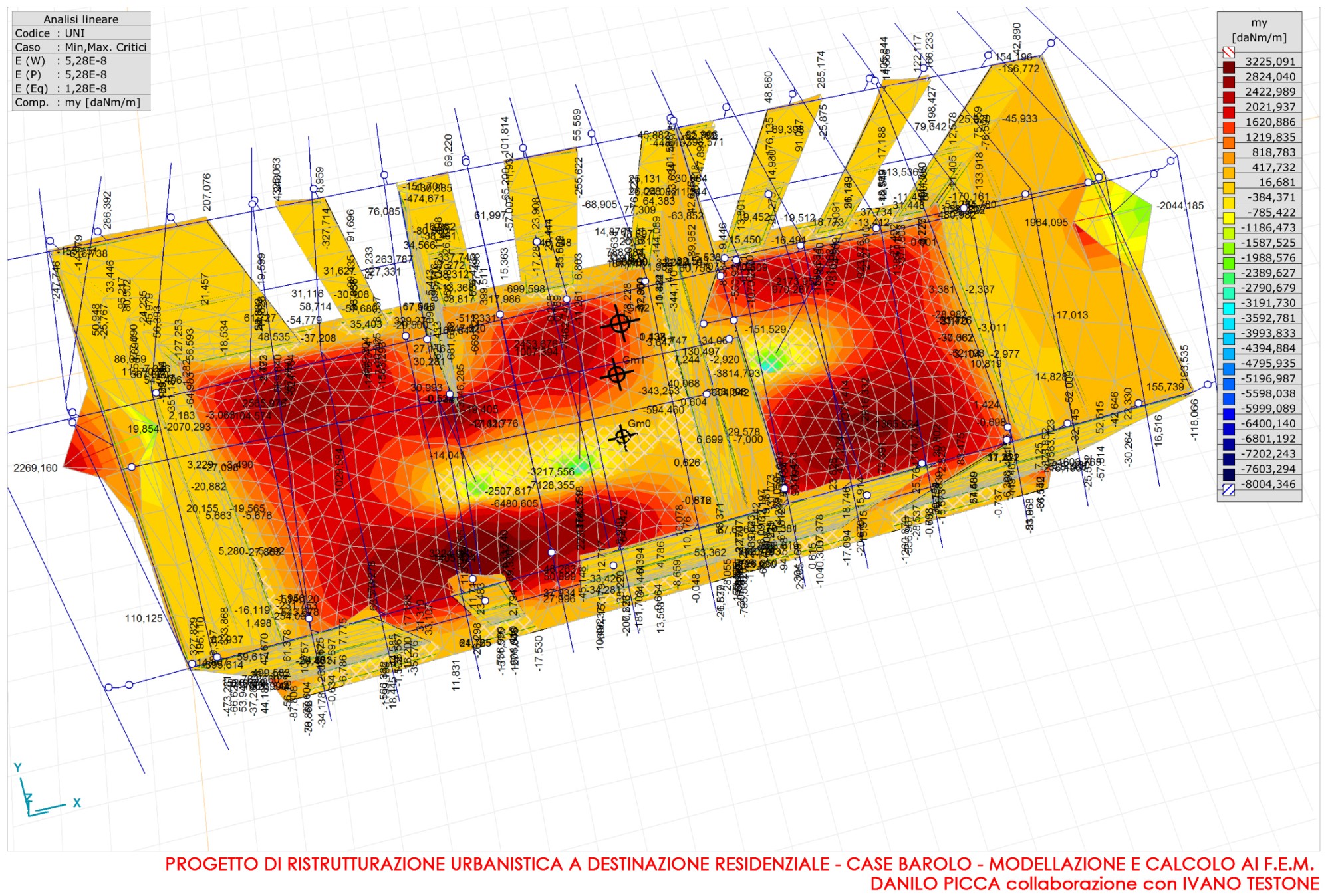Click legend value 2422,989
Image resolution: width=1330 pixels, height=896 pixels.
[x=1270, y=92]
